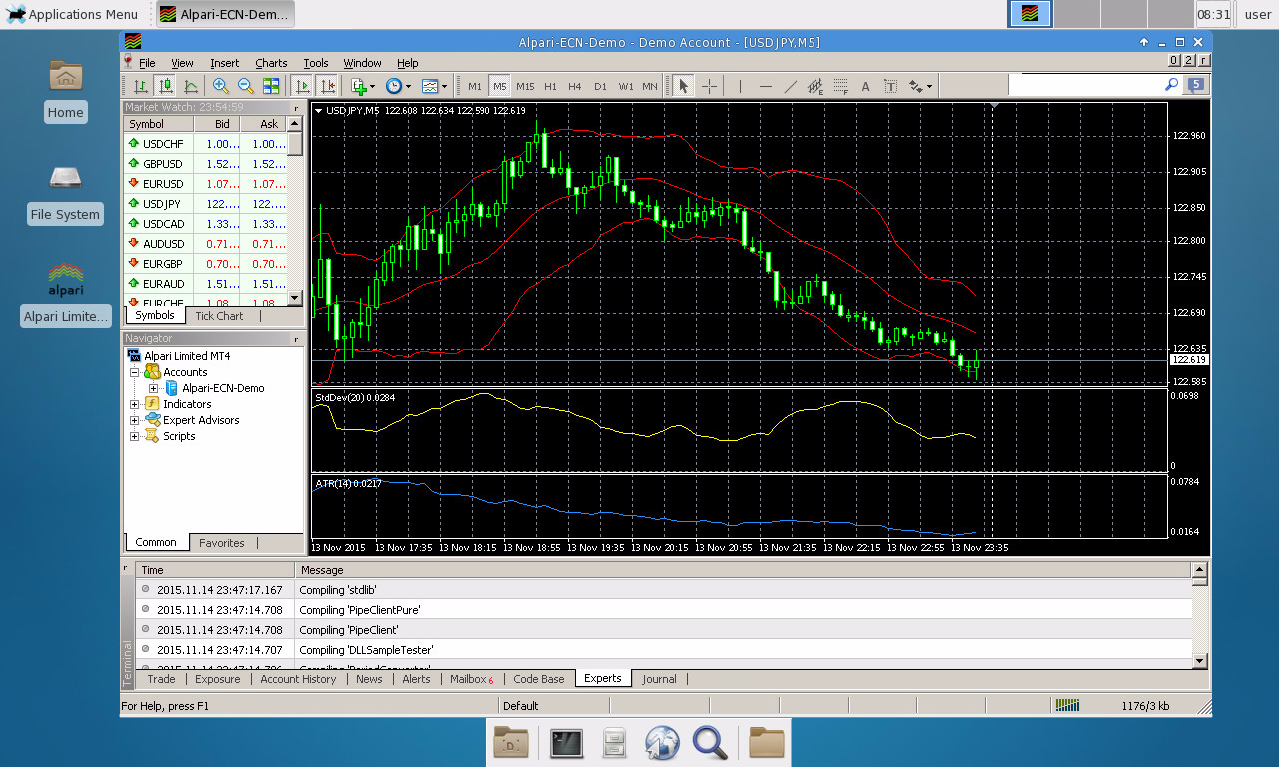Select the Text Label tool

(890, 86)
